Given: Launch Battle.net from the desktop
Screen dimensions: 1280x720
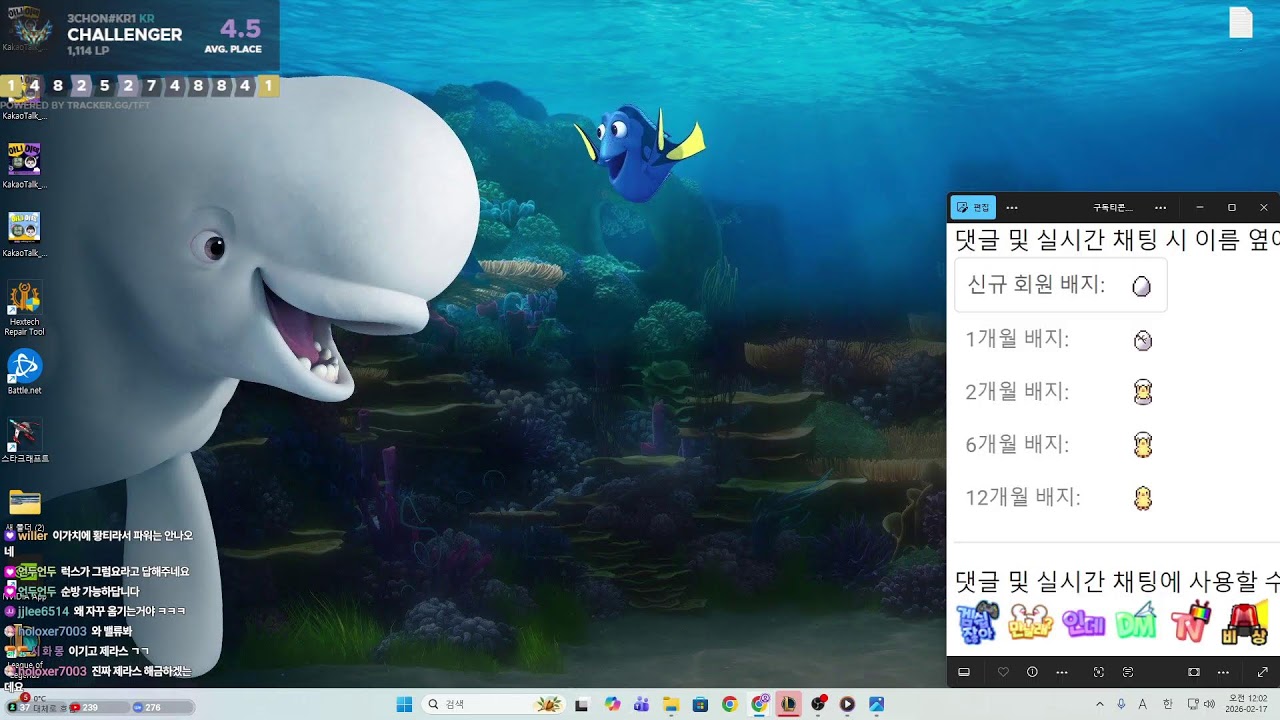Looking at the screenshot, I should click(x=24, y=372).
